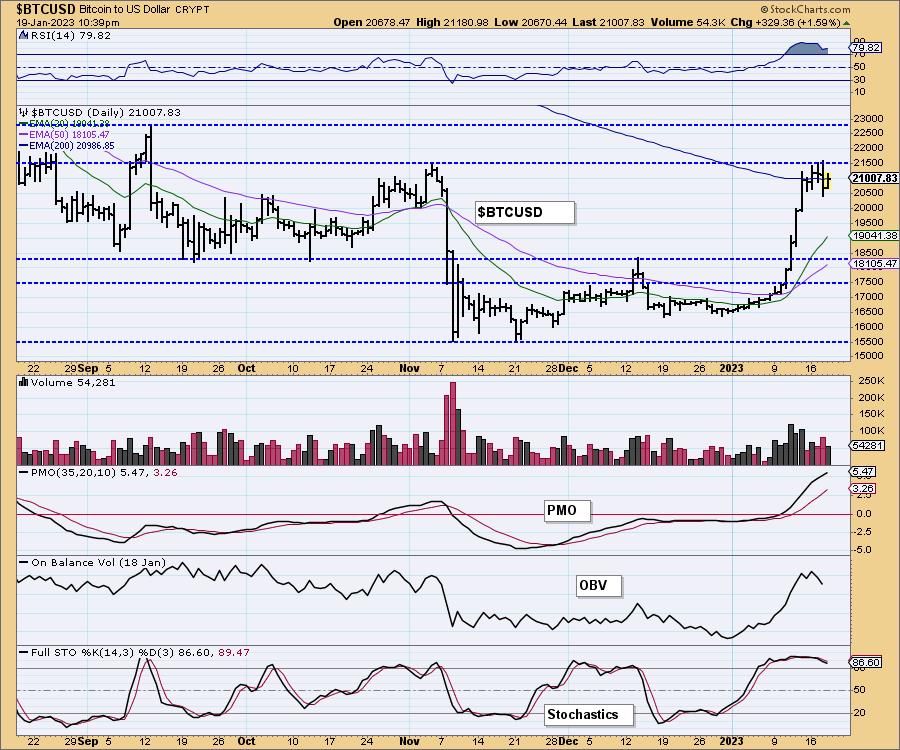Viewport: 900px width, 750px height.
Task: Click the -5.0 PMO axis label
Action: click(x=864, y=550)
